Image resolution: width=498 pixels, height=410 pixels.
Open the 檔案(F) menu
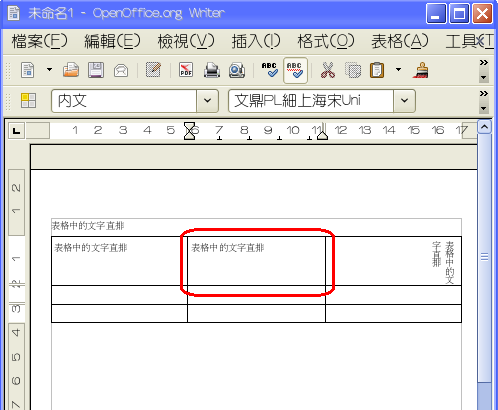(39, 42)
